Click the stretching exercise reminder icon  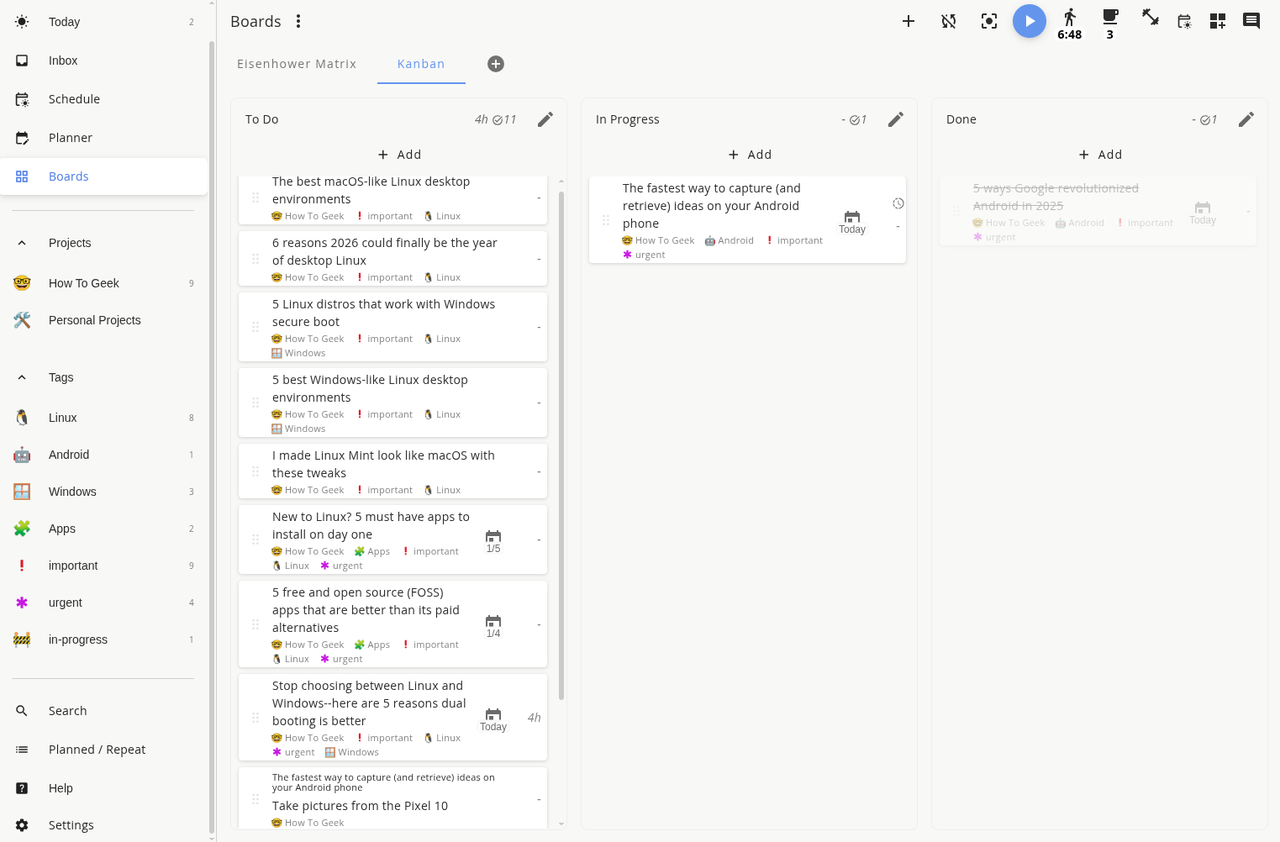coord(1149,17)
